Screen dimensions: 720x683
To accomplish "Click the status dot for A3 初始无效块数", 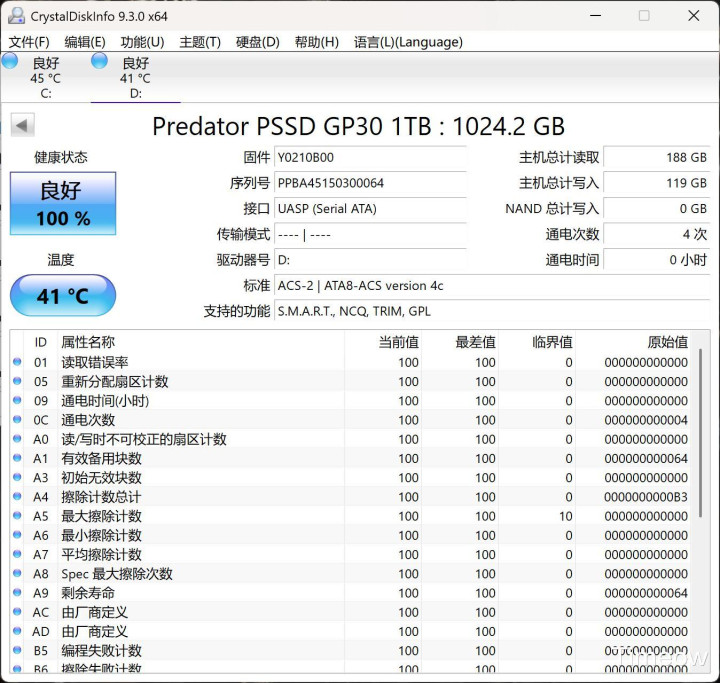I will [x=17, y=478].
